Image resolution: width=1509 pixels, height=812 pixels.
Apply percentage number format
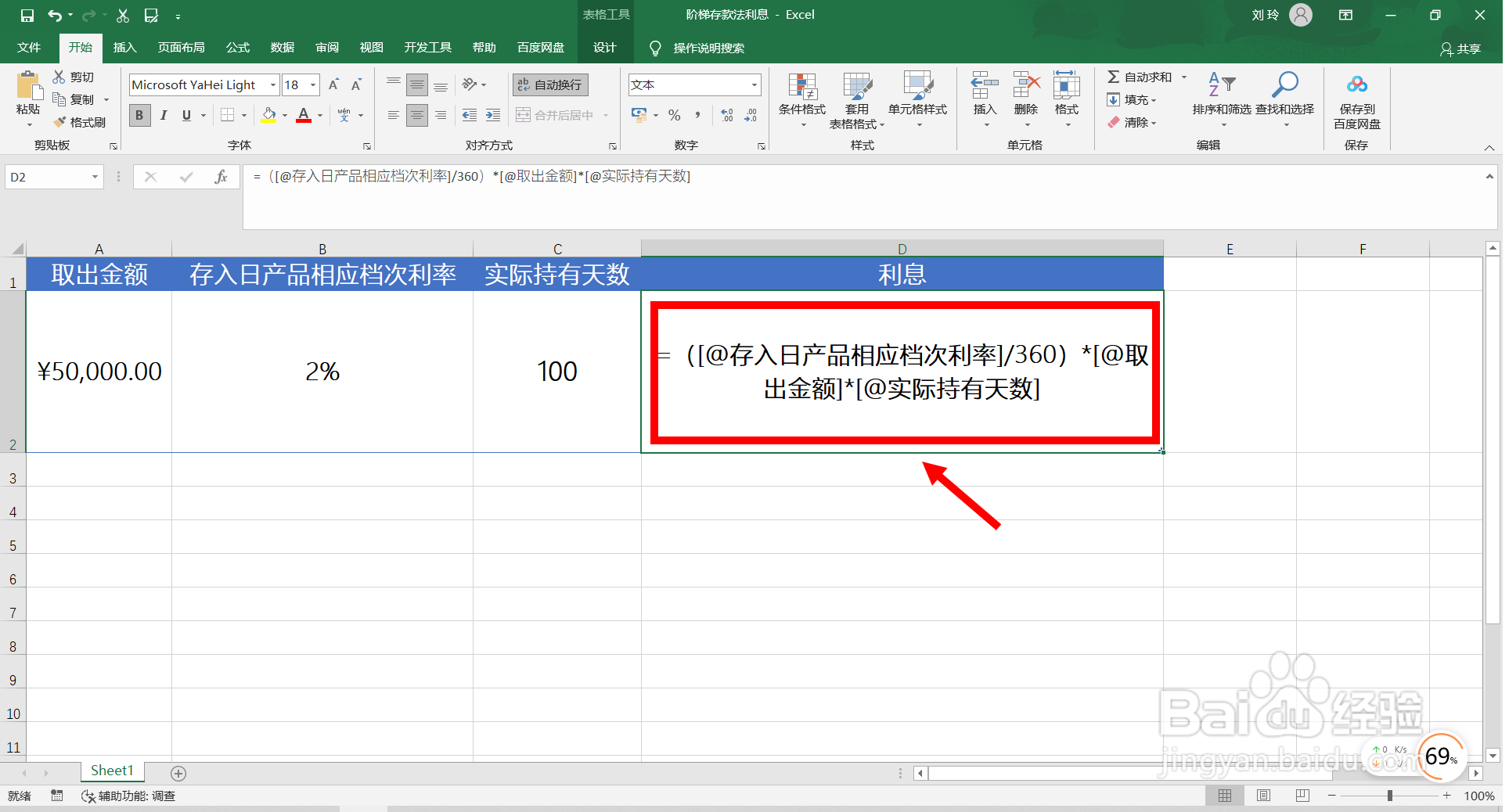click(x=673, y=115)
